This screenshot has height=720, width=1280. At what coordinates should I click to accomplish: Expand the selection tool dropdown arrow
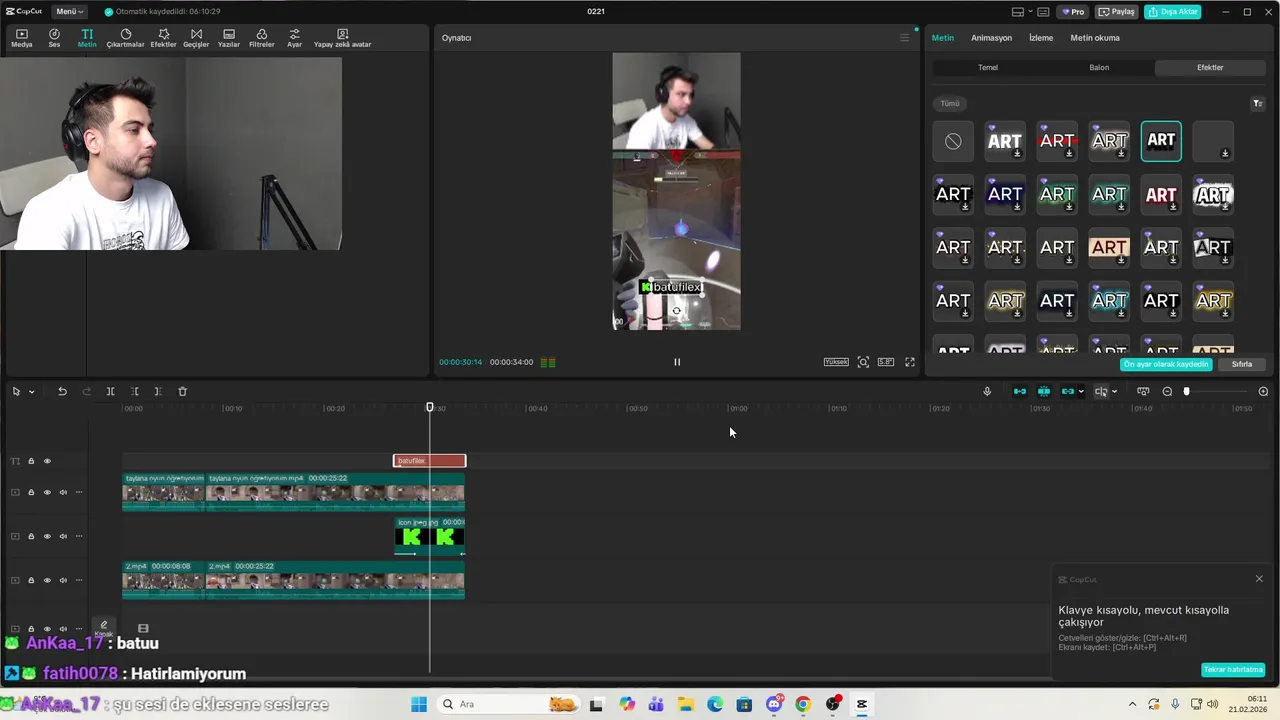point(31,391)
